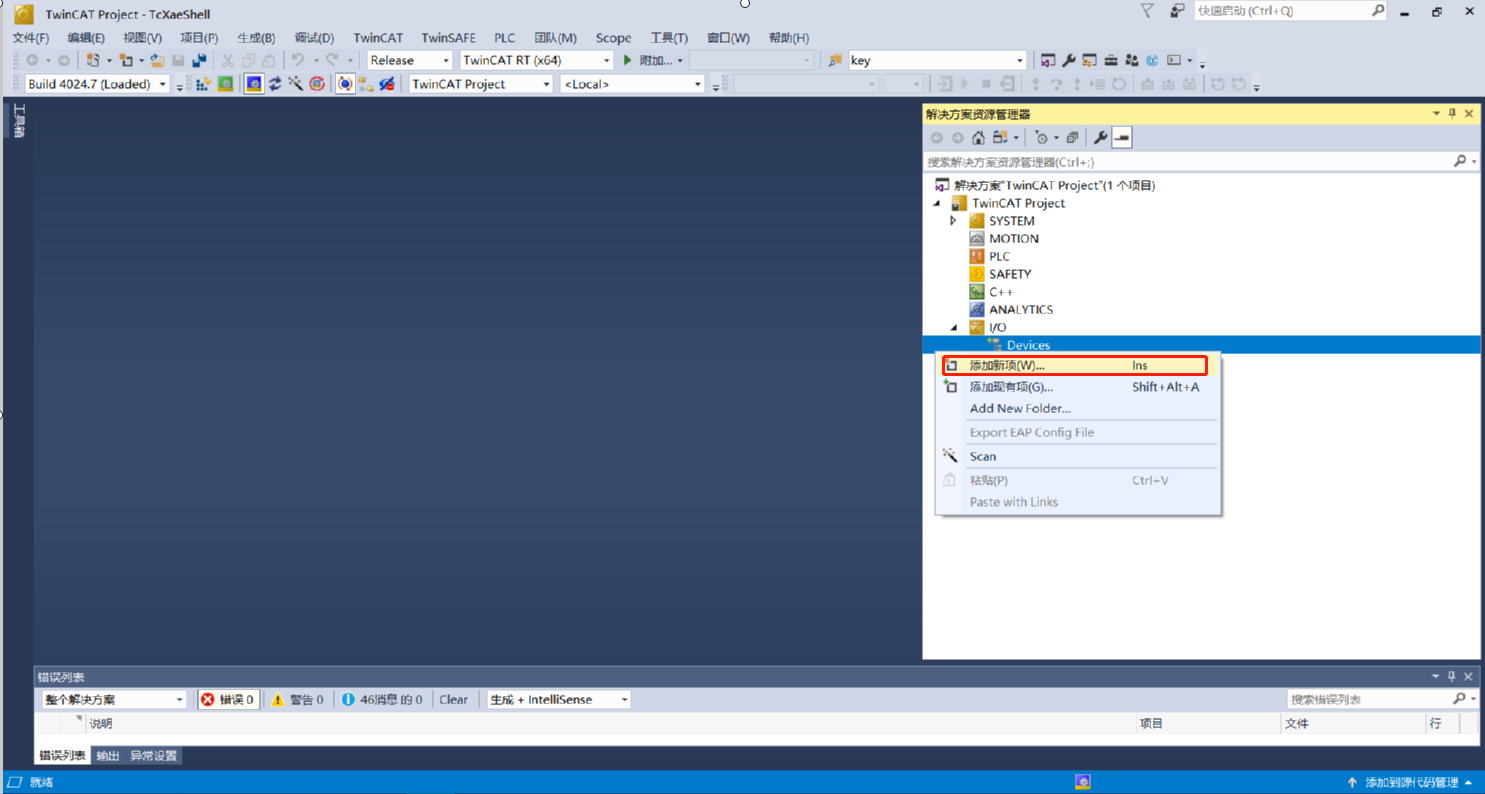Select 添加现有项(G)... from context menu
This screenshot has width=1485, height=794.
coord(1077,387)
